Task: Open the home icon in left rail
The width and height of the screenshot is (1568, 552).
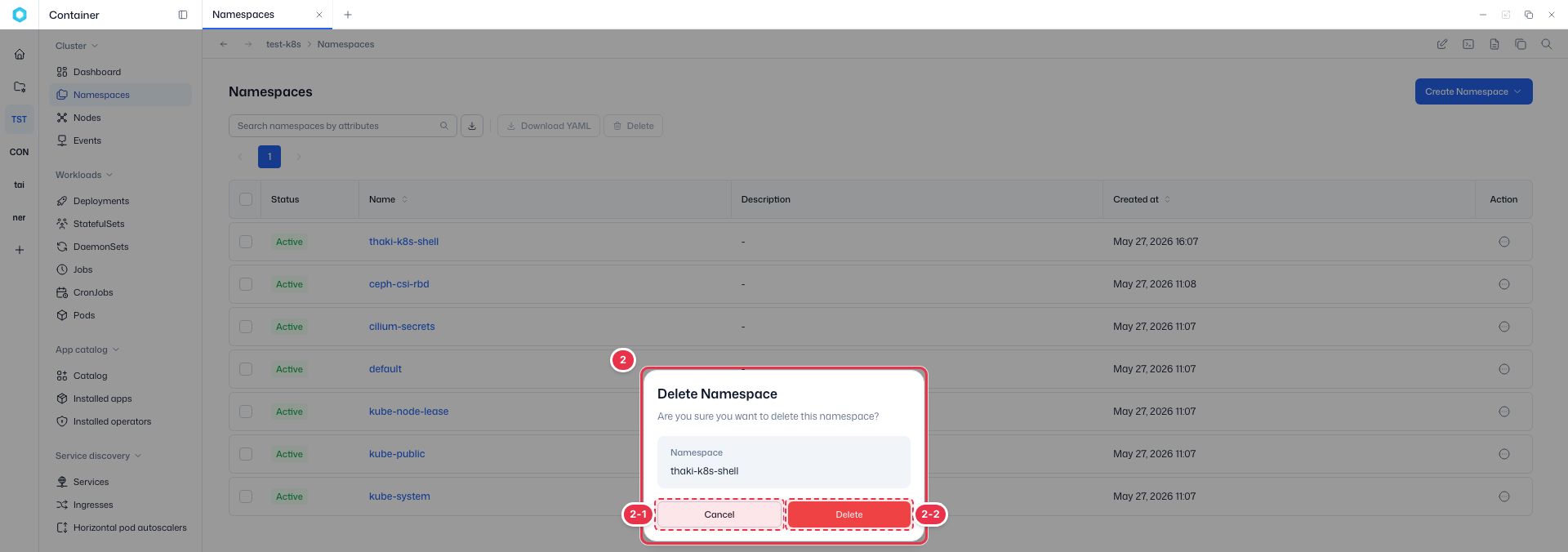Action: pyautogui.click(x=20, y=54)
